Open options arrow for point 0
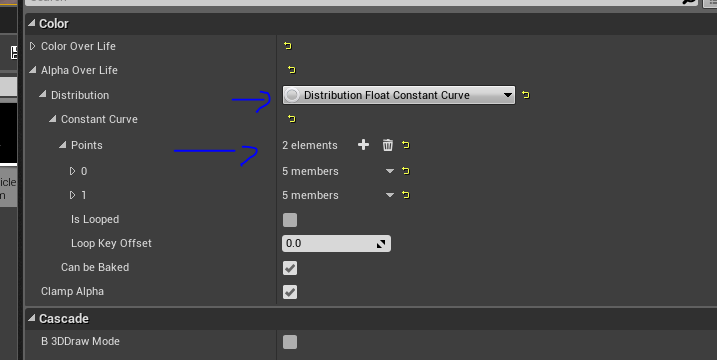The image size is (717, 360). (x=390, y=171)
